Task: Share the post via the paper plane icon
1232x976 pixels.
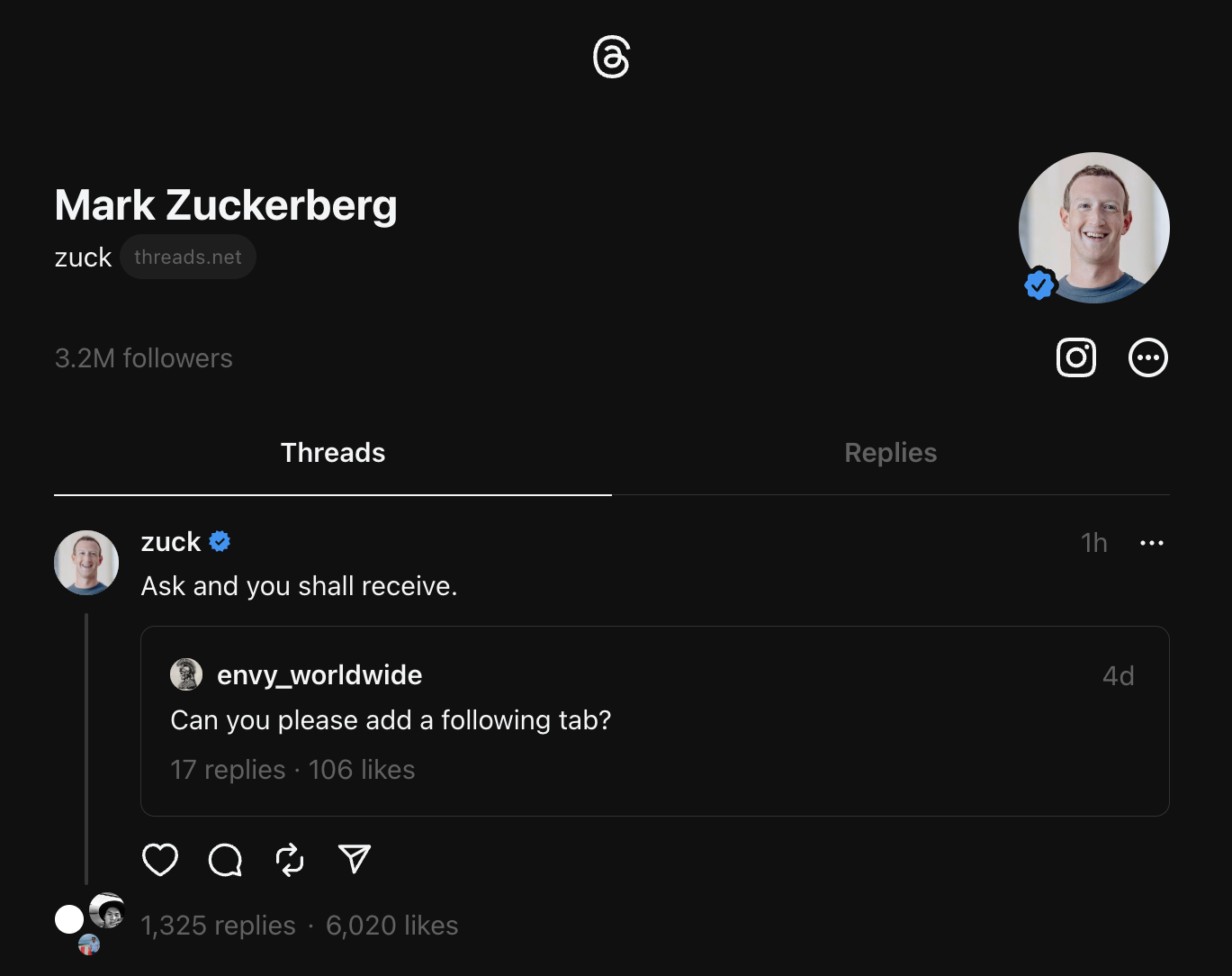Action: coord(355,859)
